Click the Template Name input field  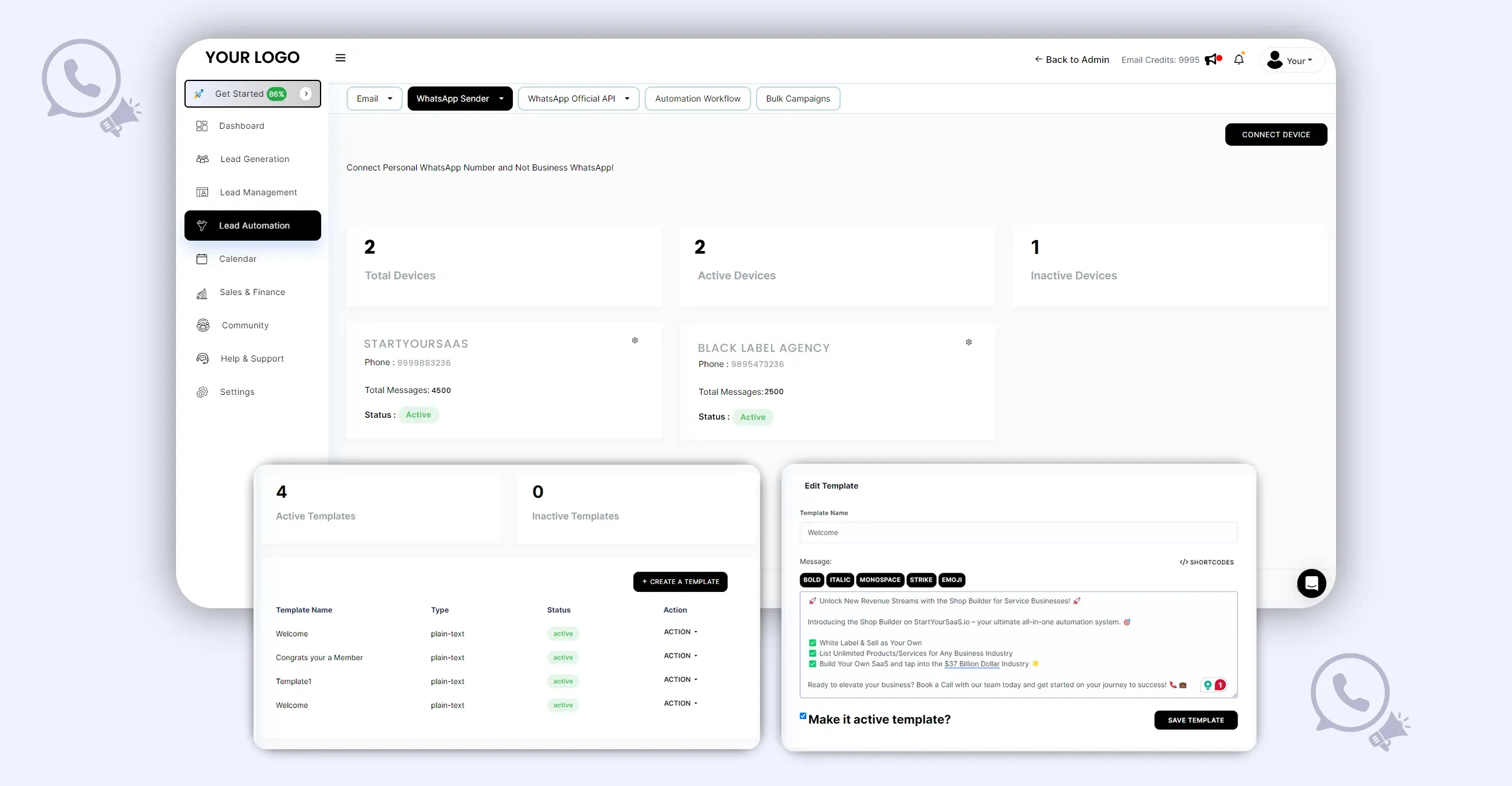[x=1018, y=533]
